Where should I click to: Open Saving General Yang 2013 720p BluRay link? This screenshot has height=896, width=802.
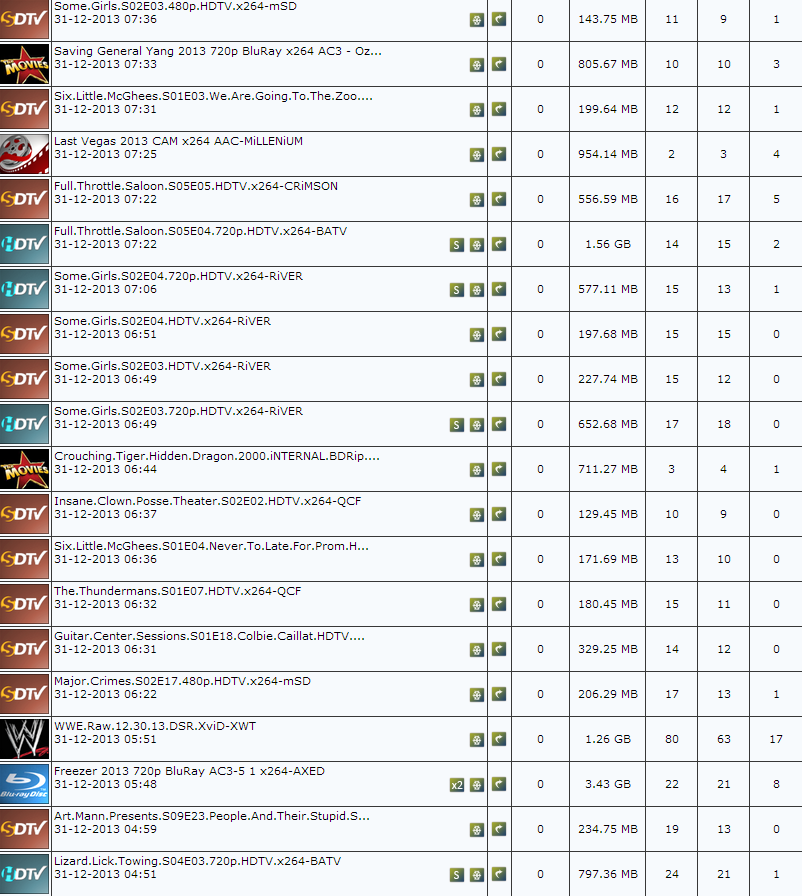(218, 51)
